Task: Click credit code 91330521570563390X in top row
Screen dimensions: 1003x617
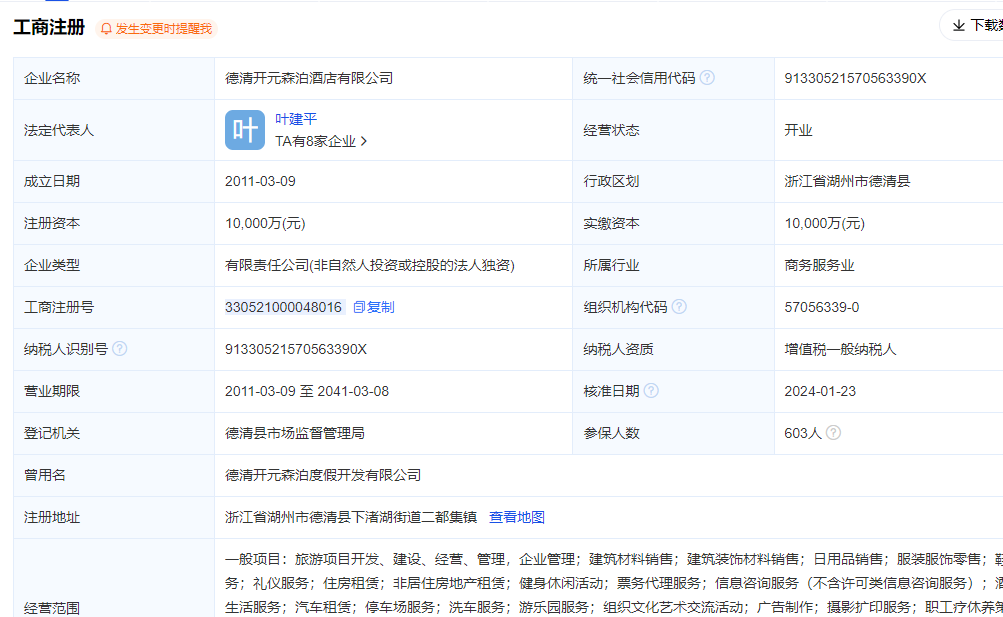Action: pyautogui.click(x=855, y=78)
